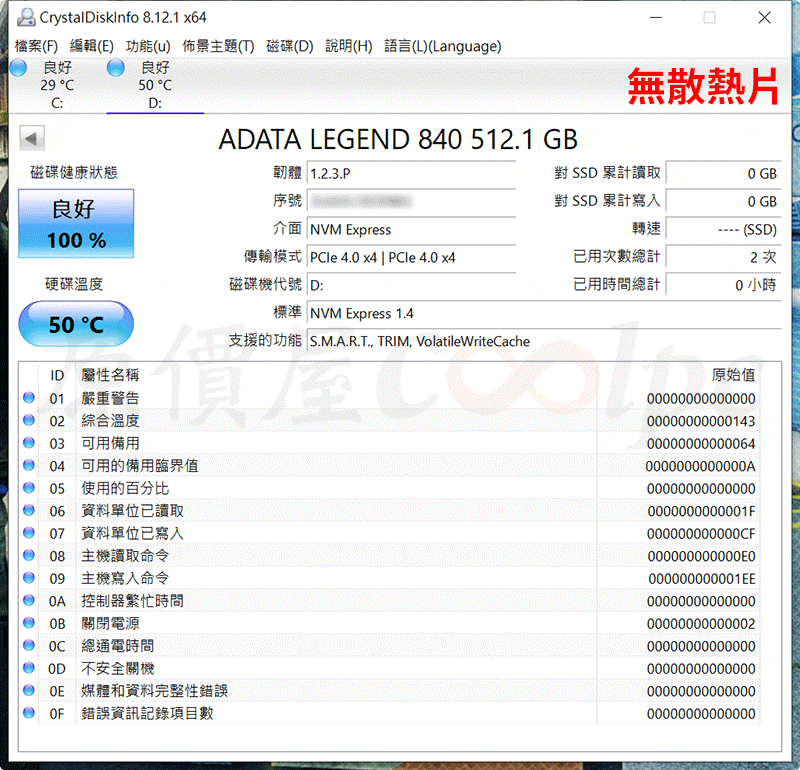
Task: Select attribute name 使用的百分比
Action: tap(125, 488)
